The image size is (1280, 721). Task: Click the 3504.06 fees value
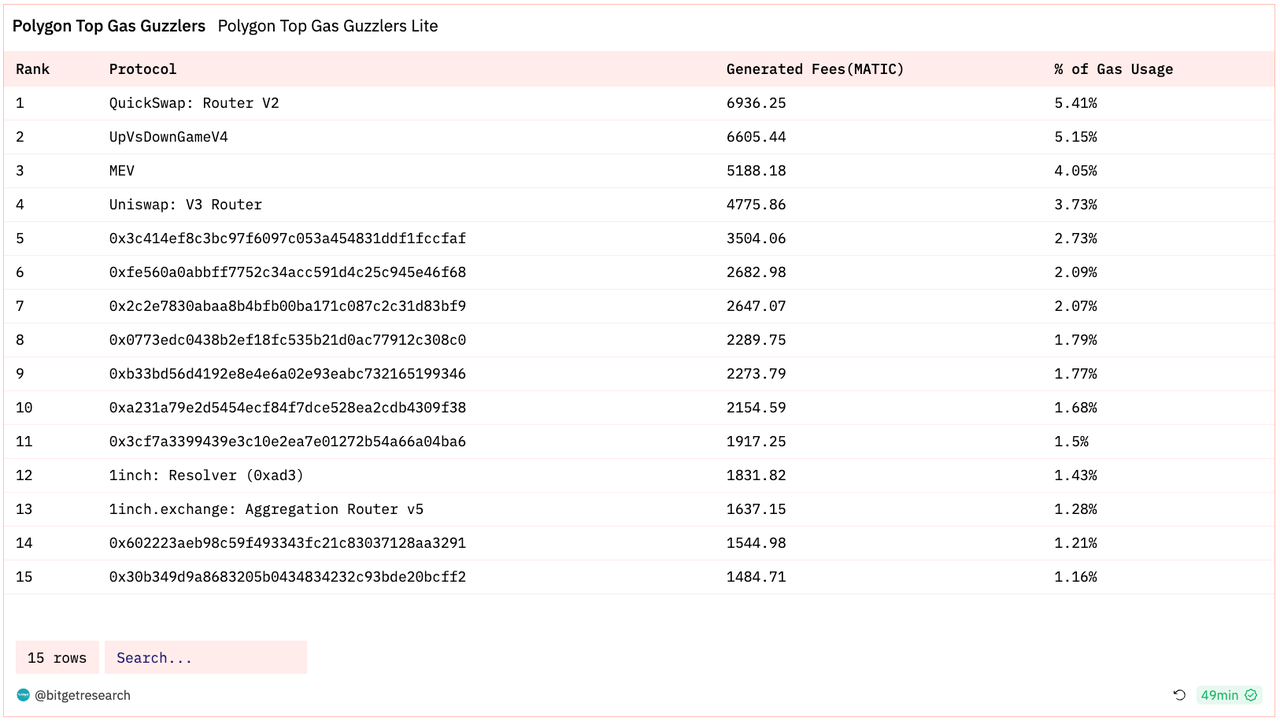coord(756,239)
